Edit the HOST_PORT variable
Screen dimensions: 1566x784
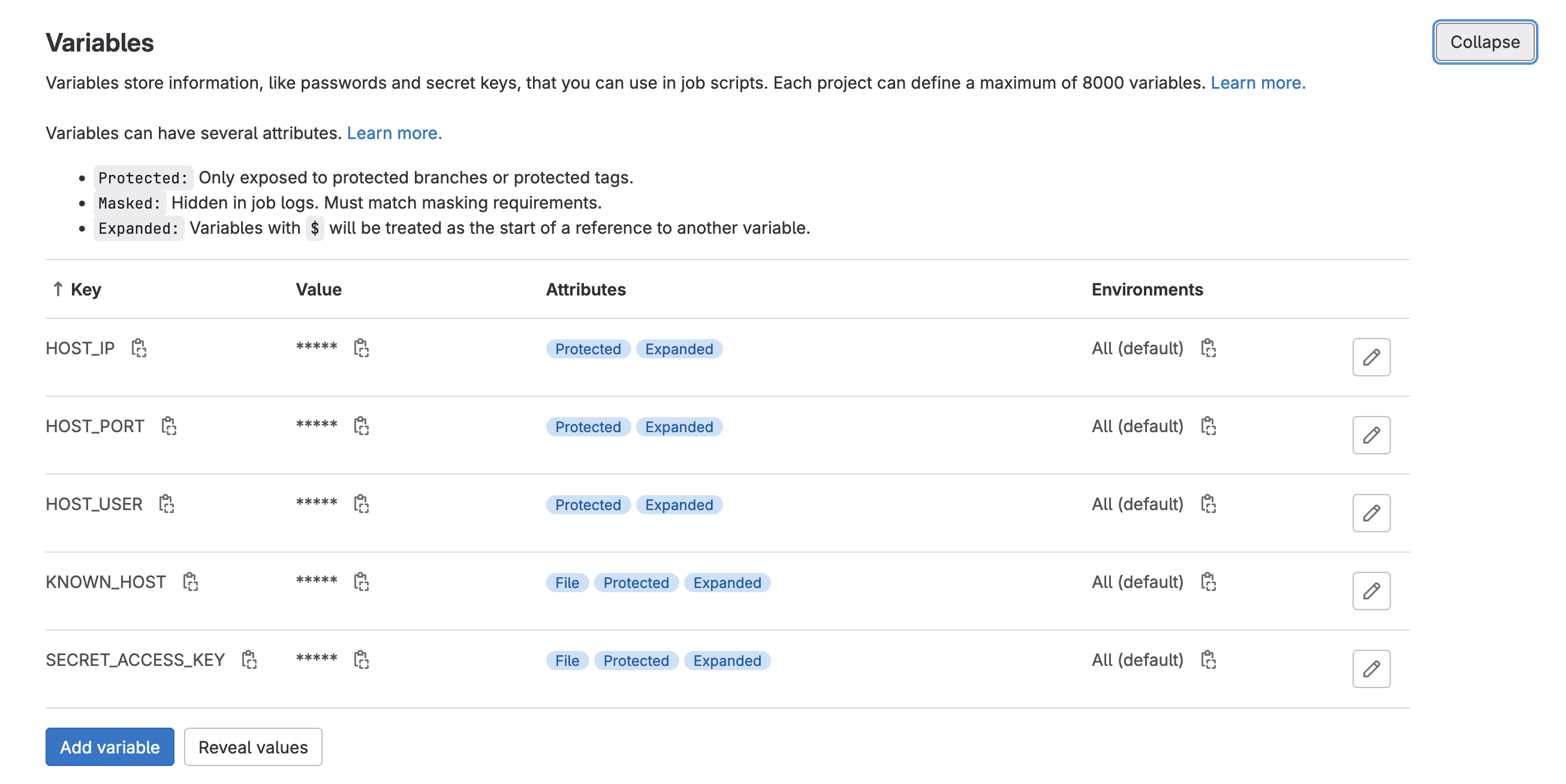[x=1371, y=435]
